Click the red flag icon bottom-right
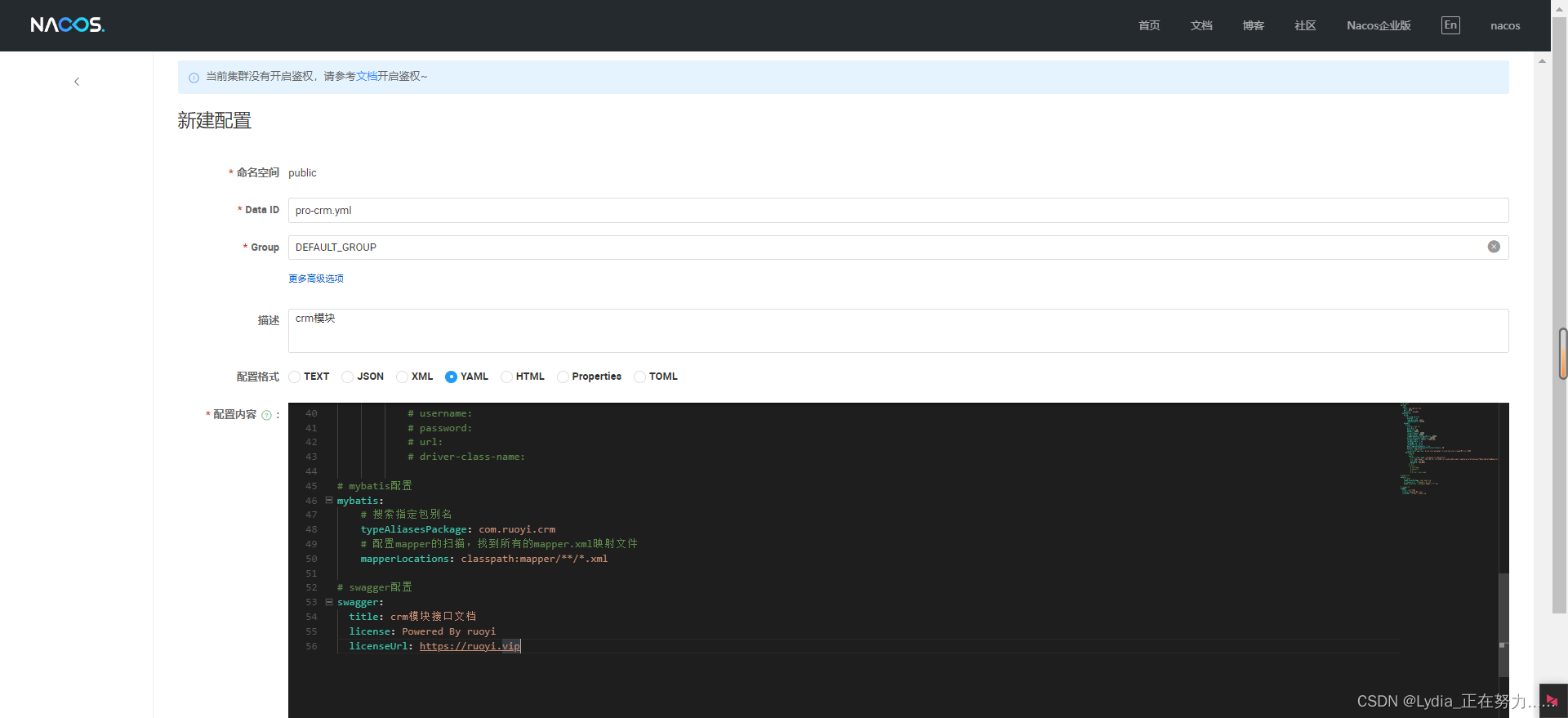The image size is (1568, 718). pyautogui.click(x=1552, y=701)
